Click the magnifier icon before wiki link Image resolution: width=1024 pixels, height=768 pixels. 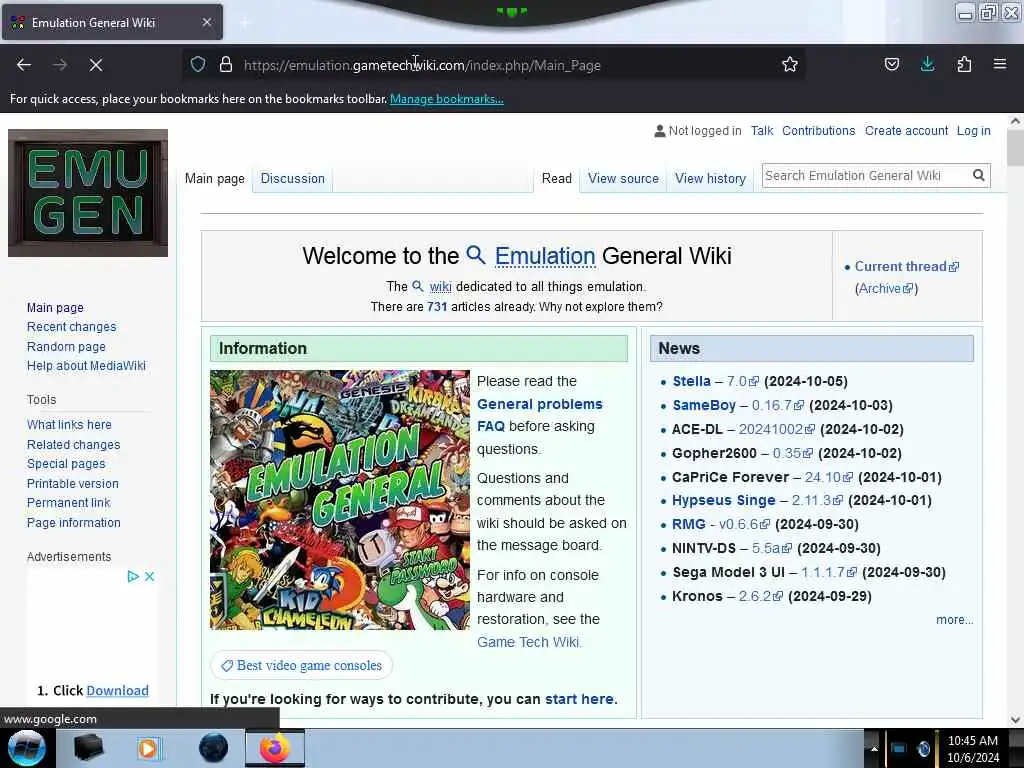[418, 286]
